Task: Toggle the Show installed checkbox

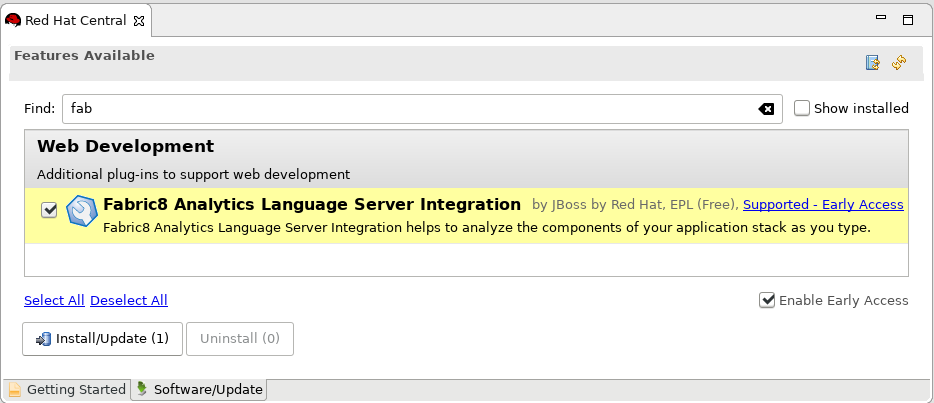Action: tap(801, 108)
